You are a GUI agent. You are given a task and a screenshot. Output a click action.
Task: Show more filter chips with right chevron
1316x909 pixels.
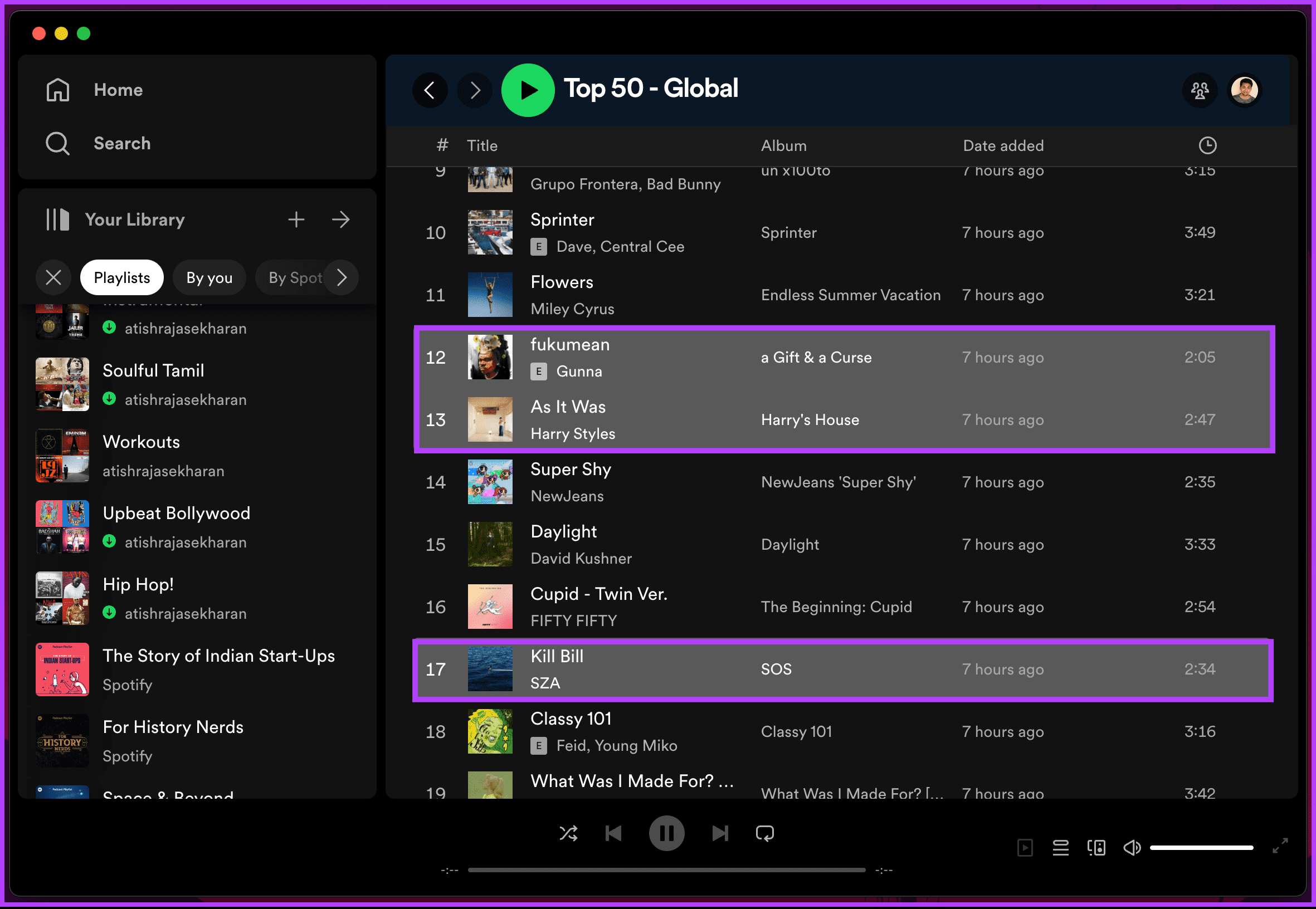pyautogui.click(x=341, y=278)
